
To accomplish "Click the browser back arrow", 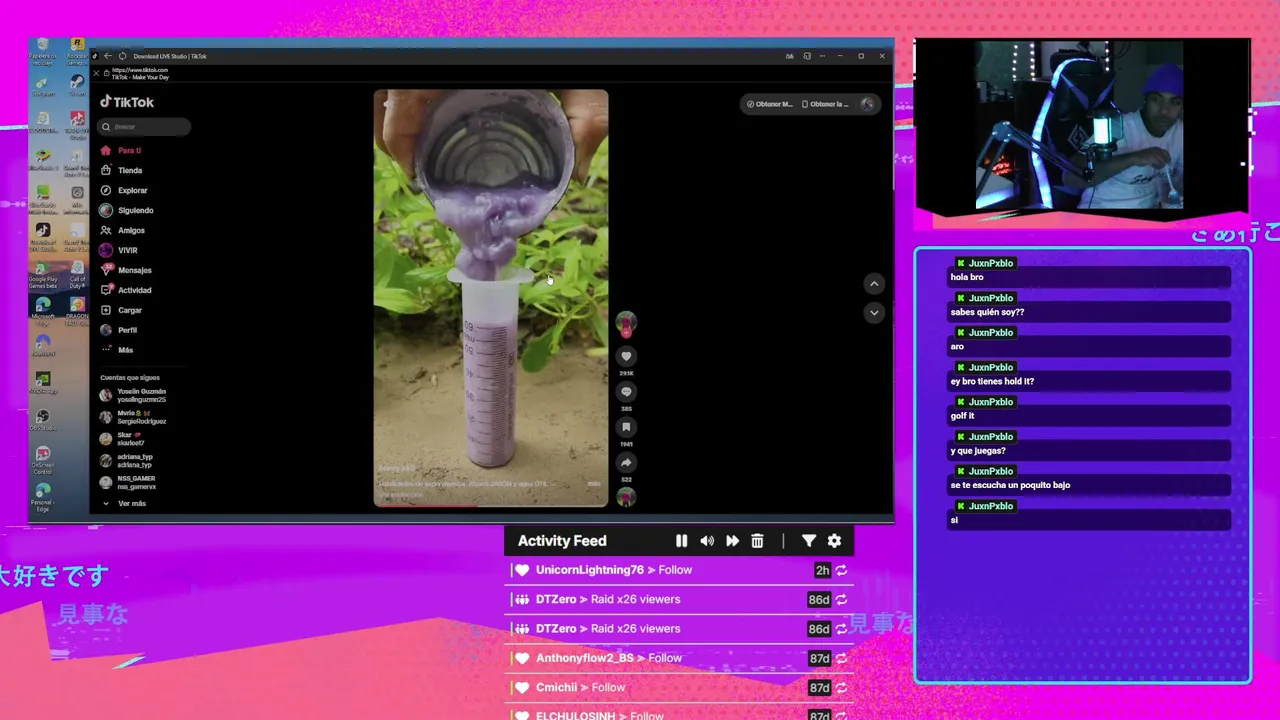I will point(108,56).
